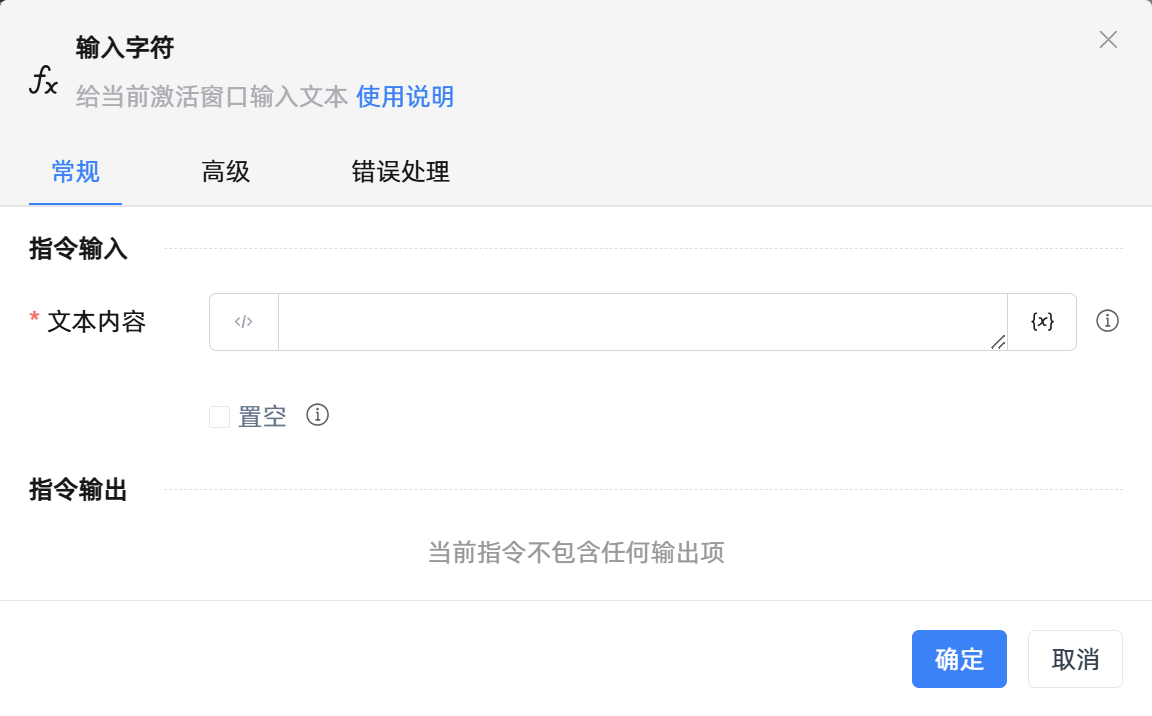Enable the 置空 checkbox
Screen dimensions: 1152x716
pyautogui.click(x=219, y=415)
